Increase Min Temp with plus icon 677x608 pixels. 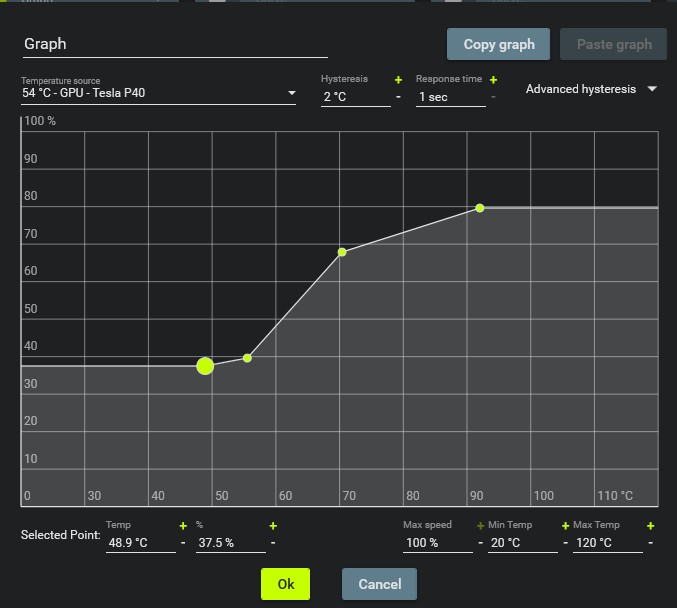click(x=565, y=526)
